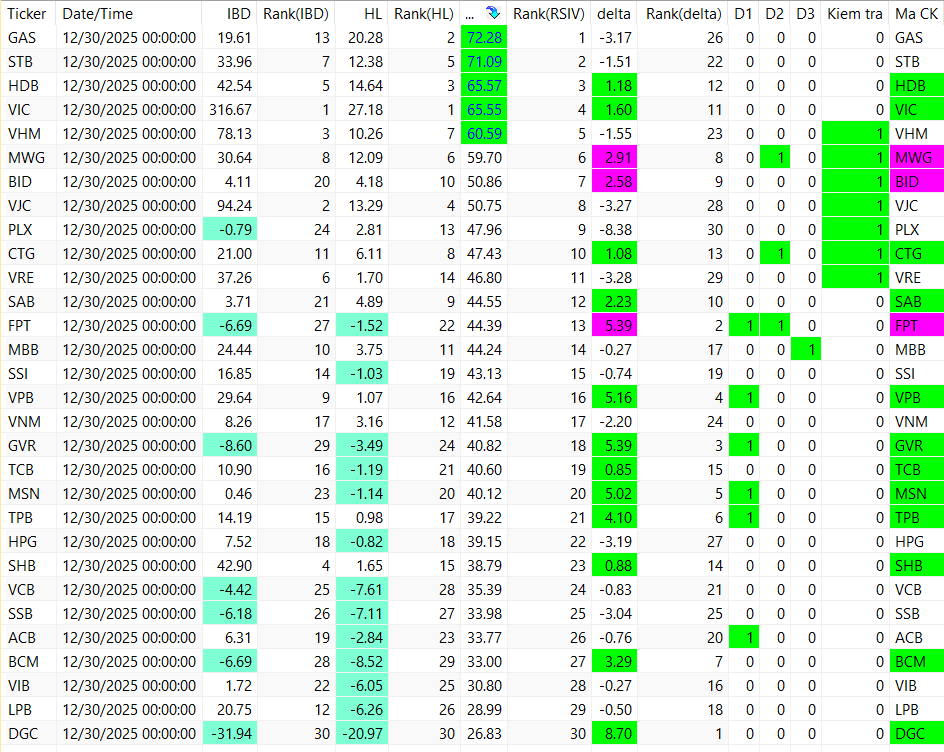
Task: Click the Ma CK column header
Action: pyautogui.click(x=916, y=13)
